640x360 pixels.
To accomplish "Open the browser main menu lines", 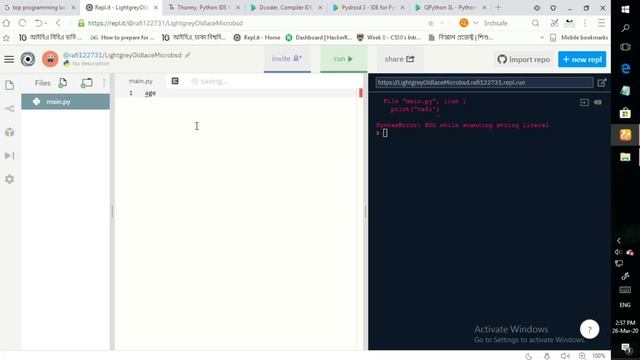I will pyautogui.click(x=601, y=23).
